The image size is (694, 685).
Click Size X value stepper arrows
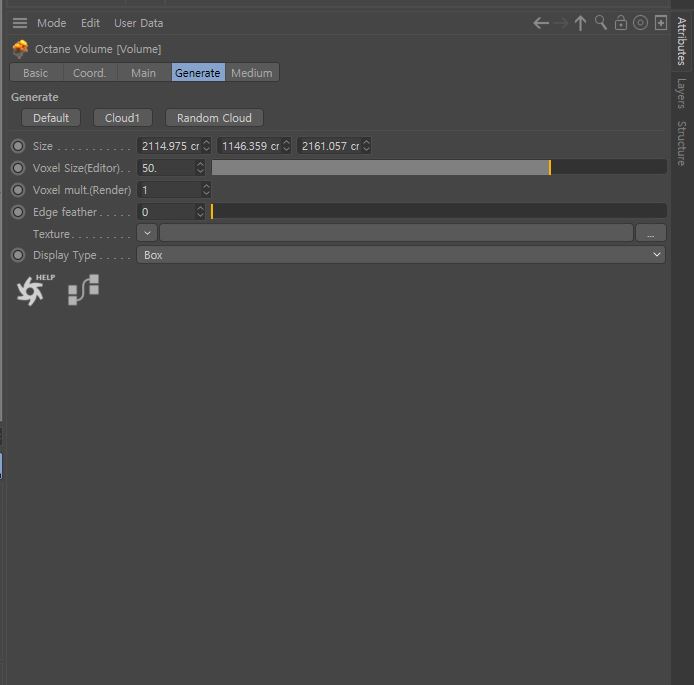pos(206,146)
